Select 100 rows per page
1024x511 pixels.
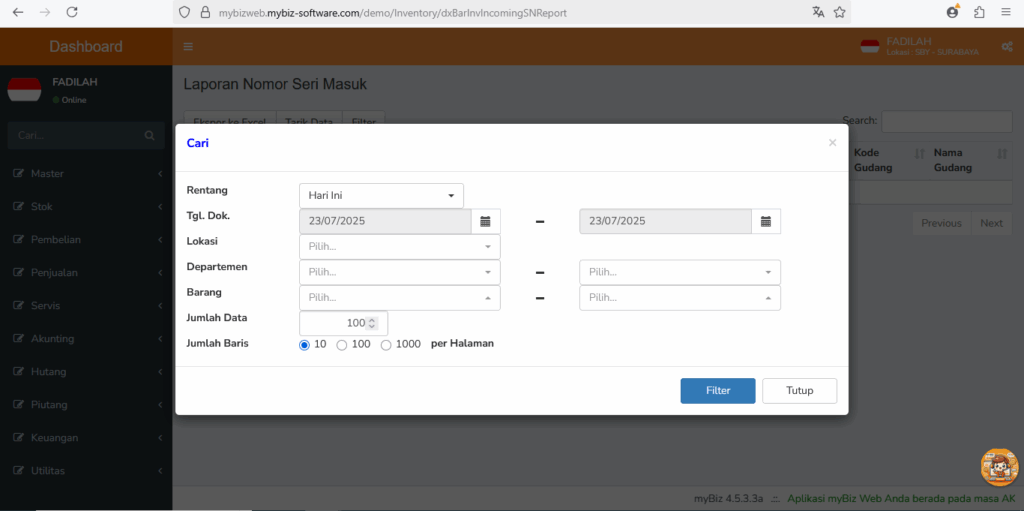click(x=342, y=345)
